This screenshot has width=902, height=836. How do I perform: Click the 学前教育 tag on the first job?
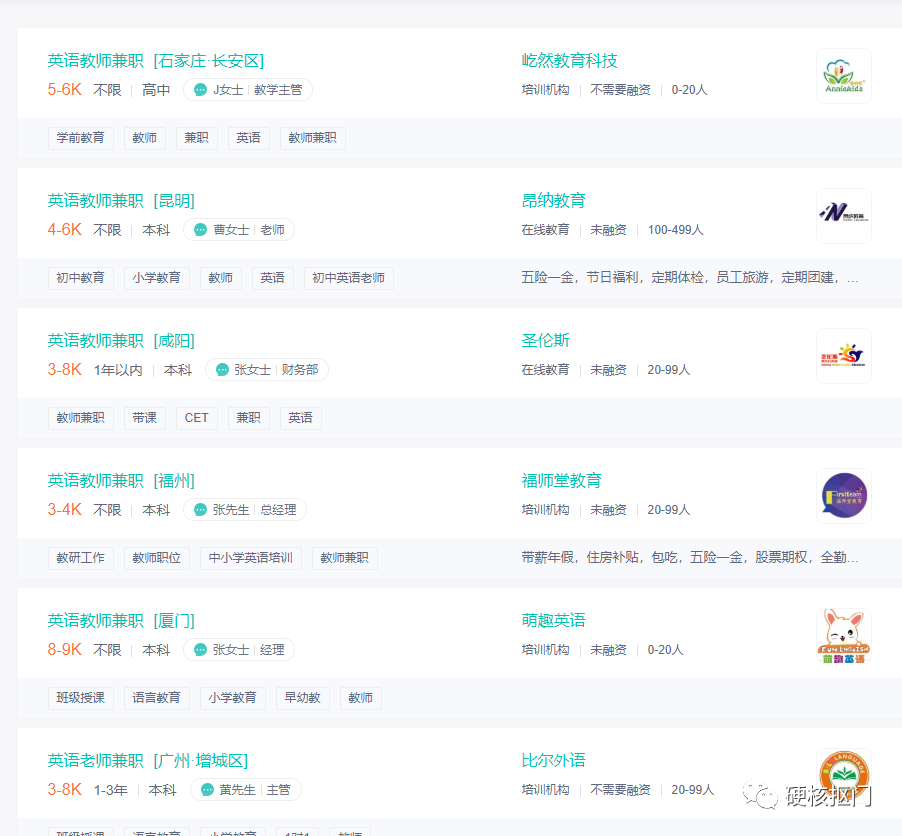tap(81, 137)
